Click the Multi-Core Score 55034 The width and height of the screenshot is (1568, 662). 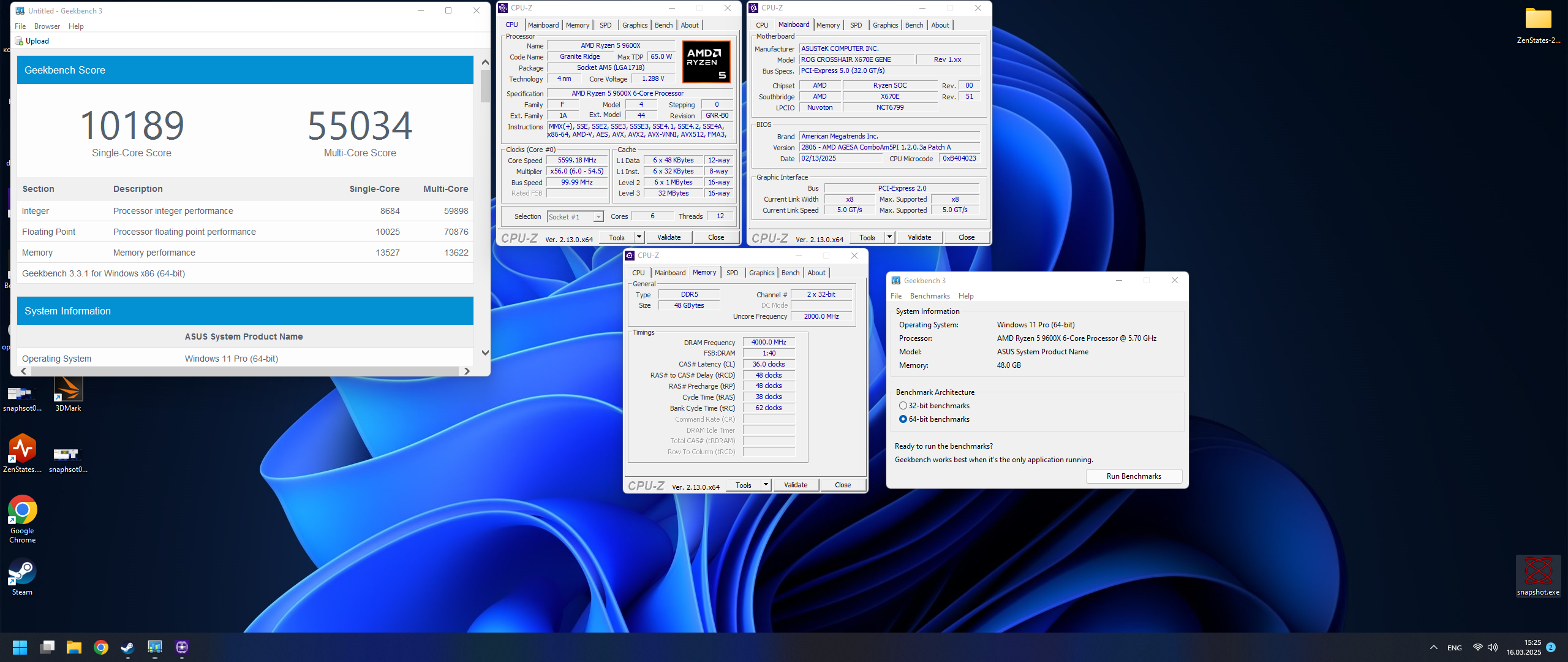(360, 125)
